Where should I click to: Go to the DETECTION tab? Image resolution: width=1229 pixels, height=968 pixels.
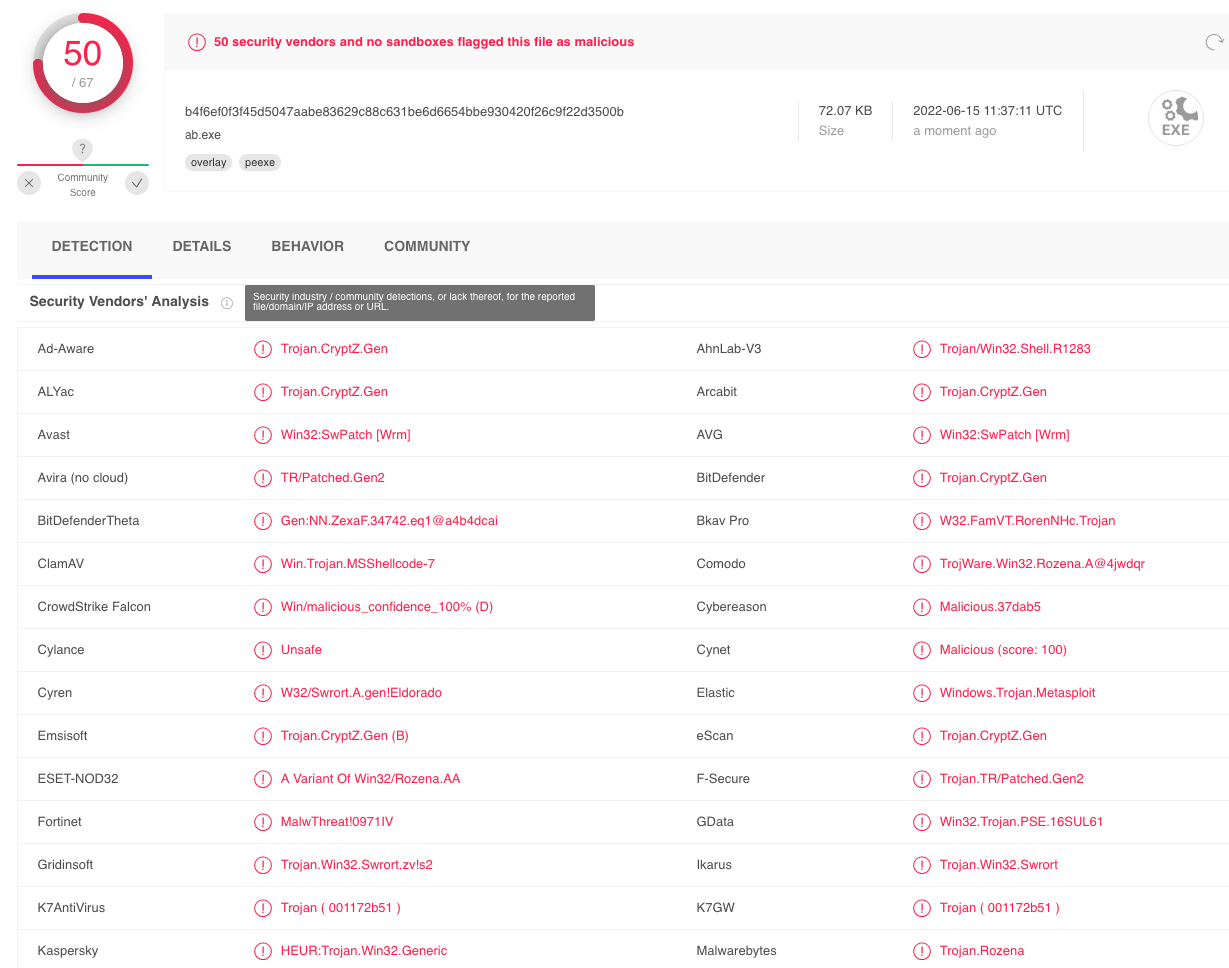point(92,246)
